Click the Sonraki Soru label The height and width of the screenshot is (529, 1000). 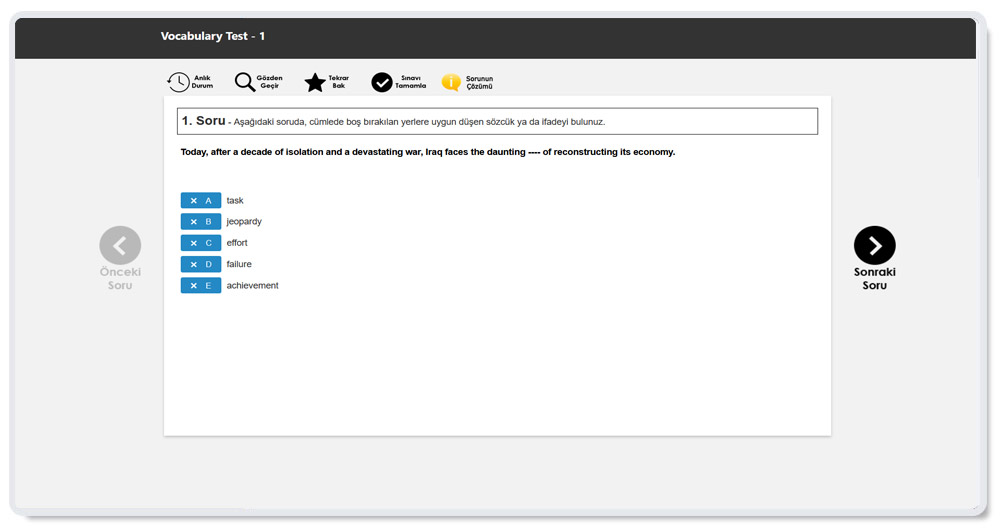tap(874, 278)
